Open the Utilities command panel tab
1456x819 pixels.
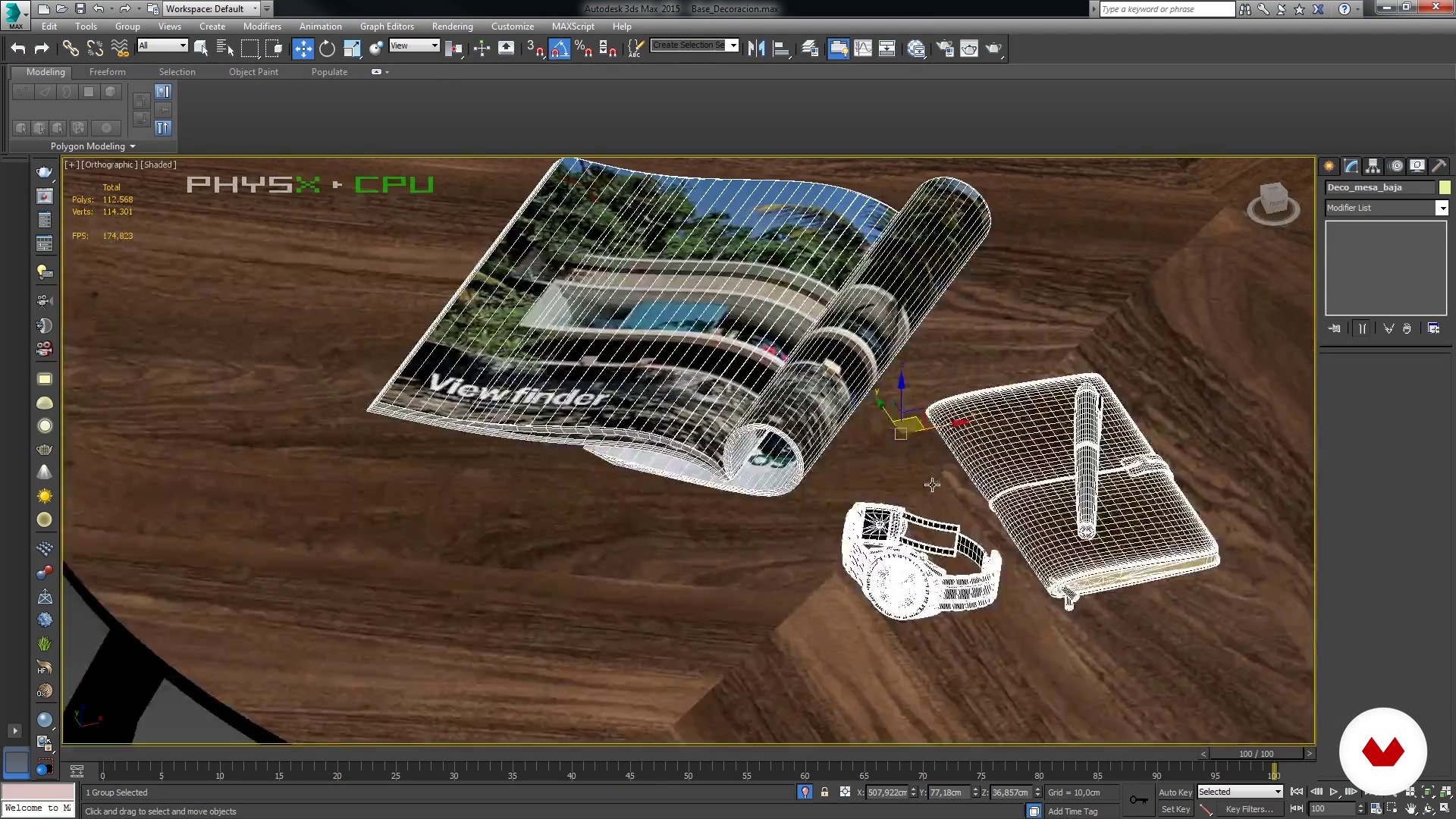tap(1439, 166)
